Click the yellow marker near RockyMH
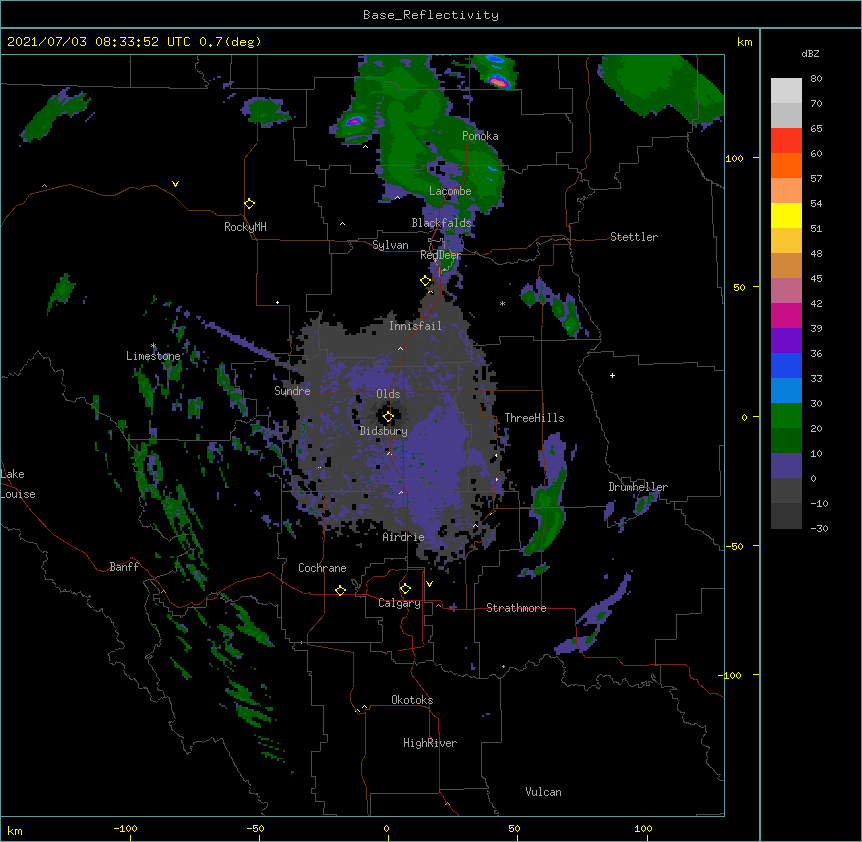862x842 pixels. point(250,204)
